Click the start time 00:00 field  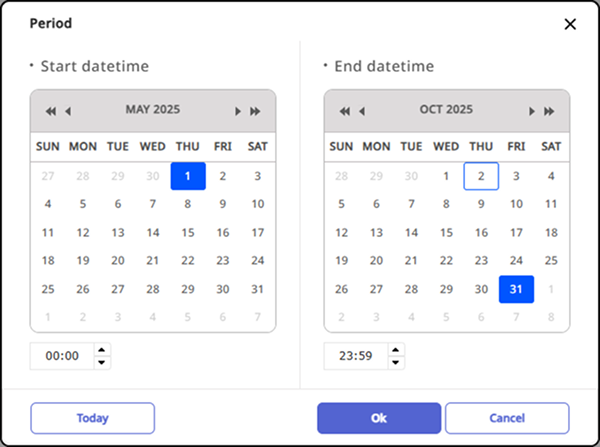click(x=63, y=356)
